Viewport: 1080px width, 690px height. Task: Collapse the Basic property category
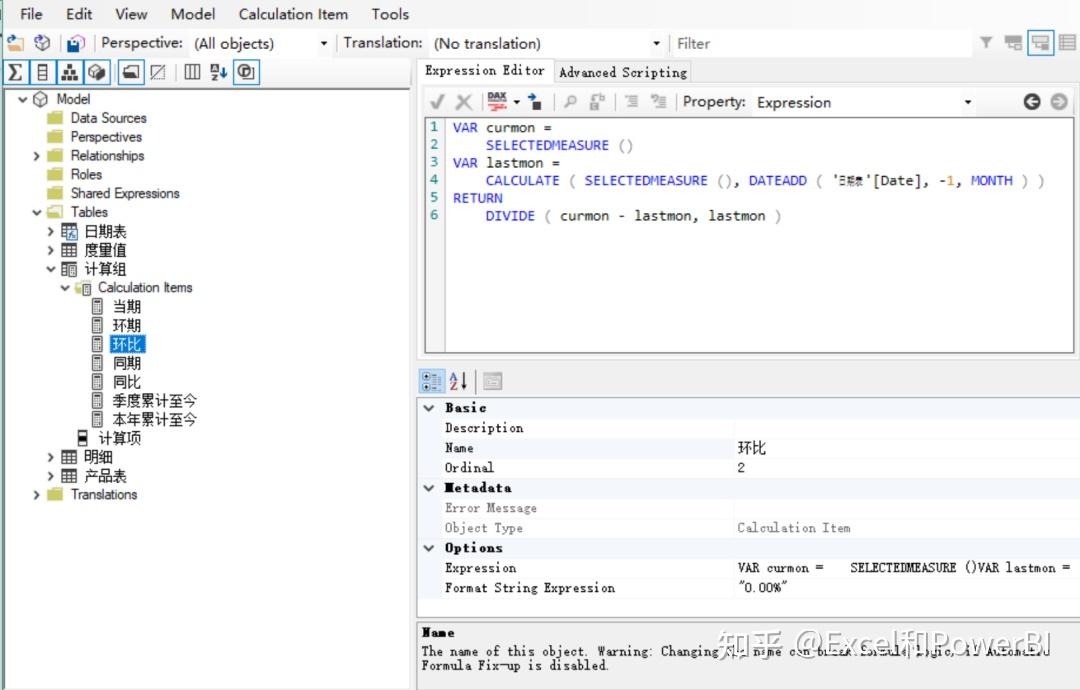pyautogui.click(x=429, y=408)
